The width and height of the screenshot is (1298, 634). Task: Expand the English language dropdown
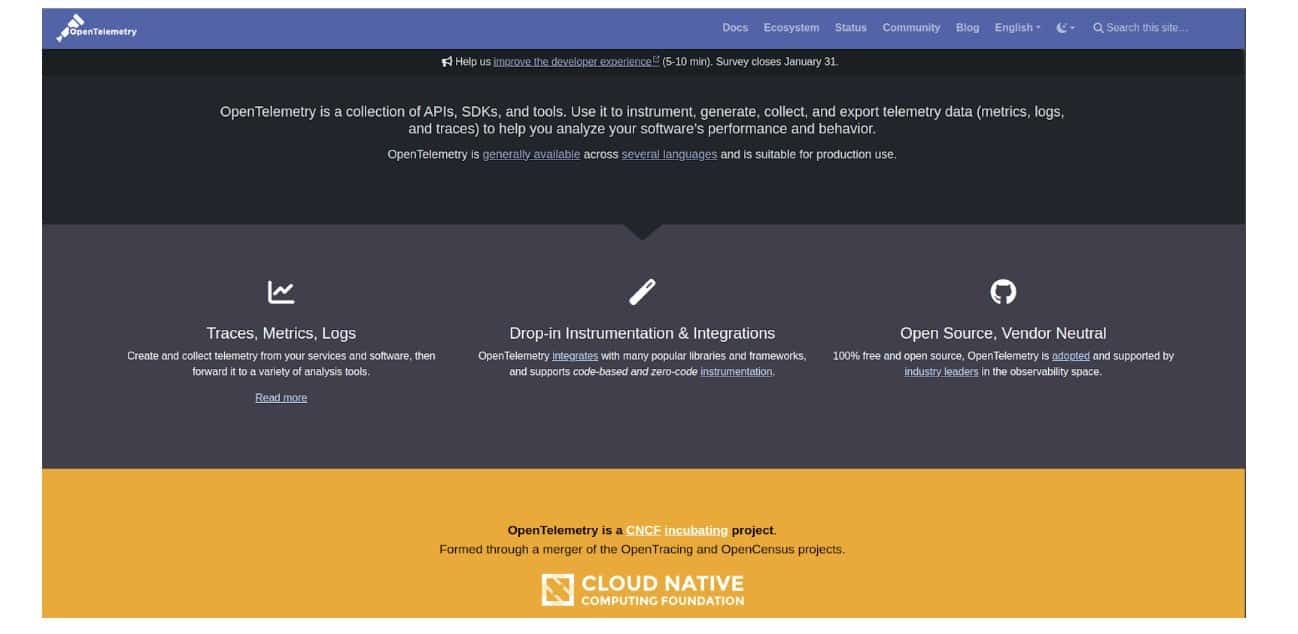click(x=1017, y=28)
